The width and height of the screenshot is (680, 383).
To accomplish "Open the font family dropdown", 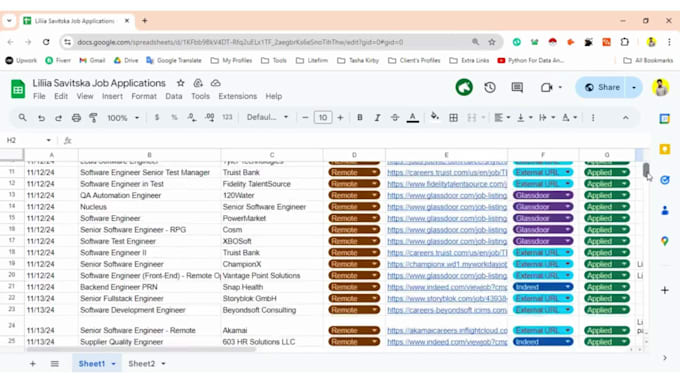I will [267, 117].
